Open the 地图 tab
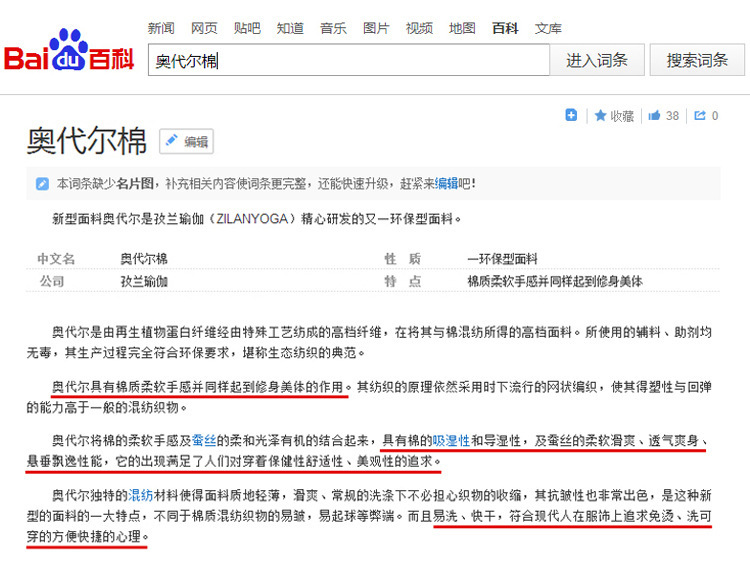 [462, 28]
